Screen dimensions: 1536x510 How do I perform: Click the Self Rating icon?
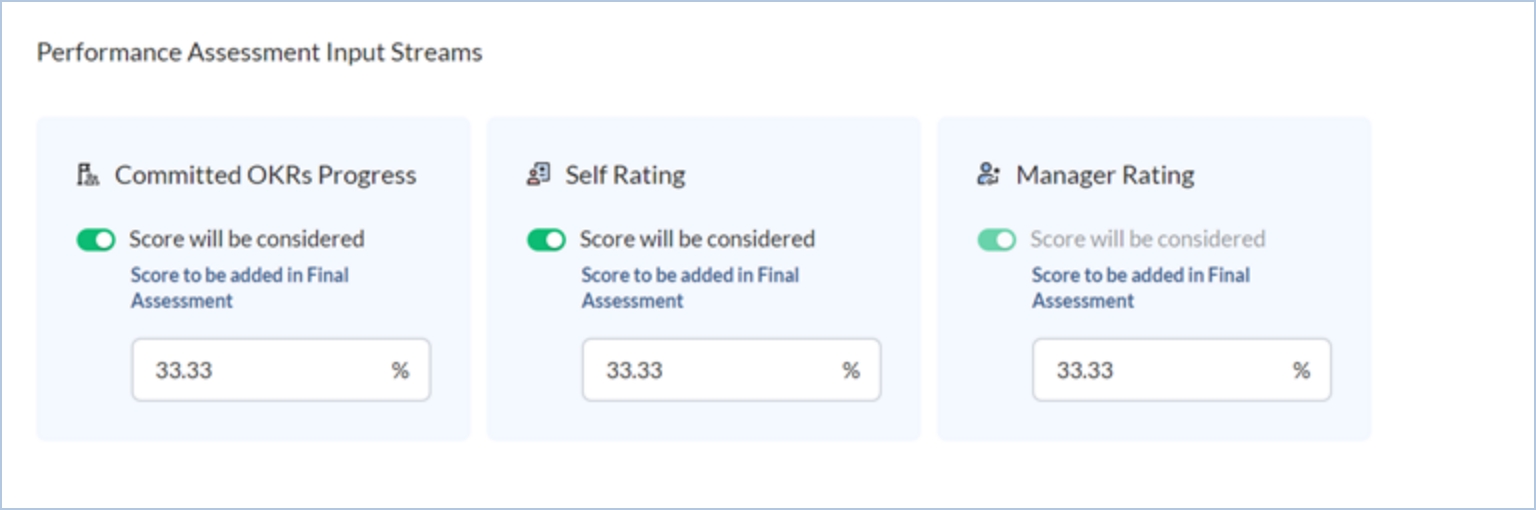coord(539,175)
